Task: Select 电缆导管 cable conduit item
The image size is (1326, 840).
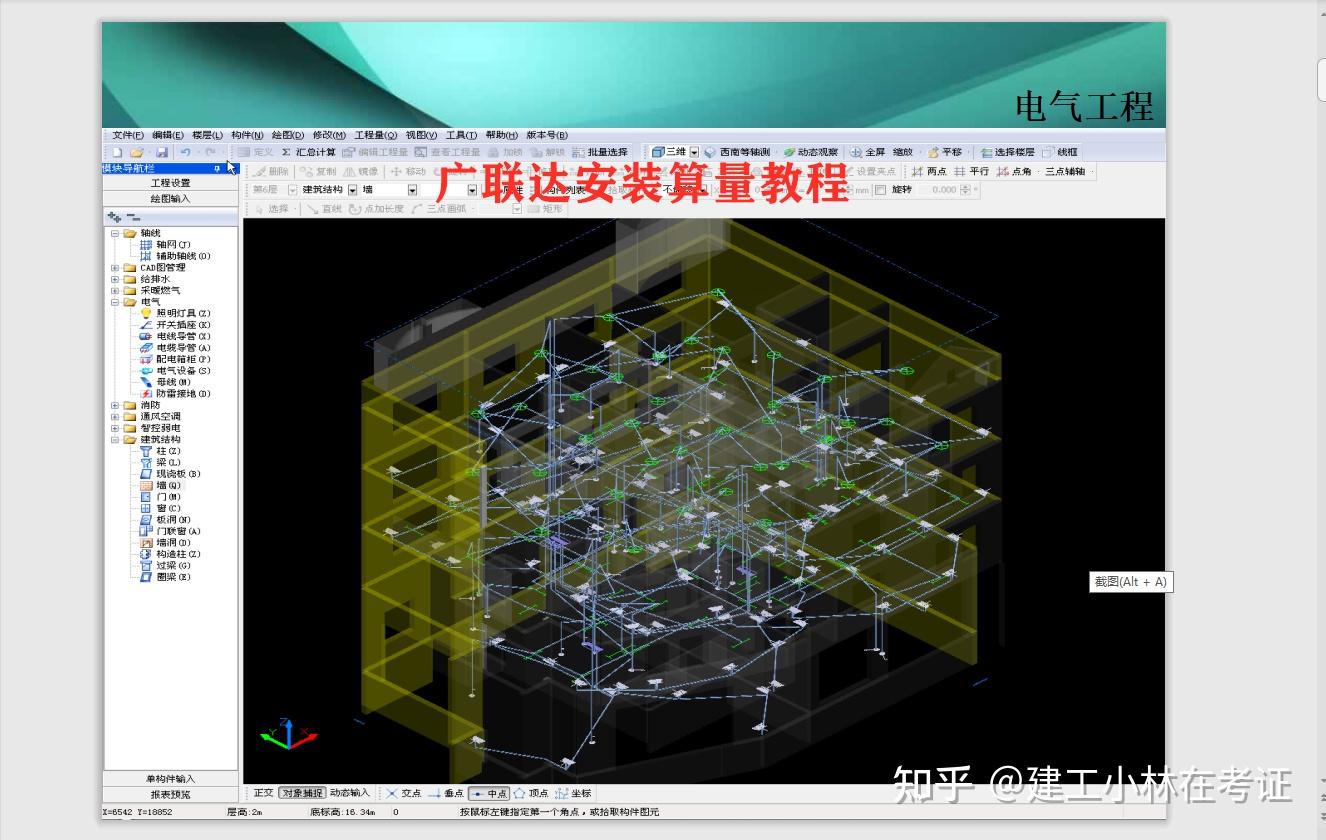Action: coord(175,348)
